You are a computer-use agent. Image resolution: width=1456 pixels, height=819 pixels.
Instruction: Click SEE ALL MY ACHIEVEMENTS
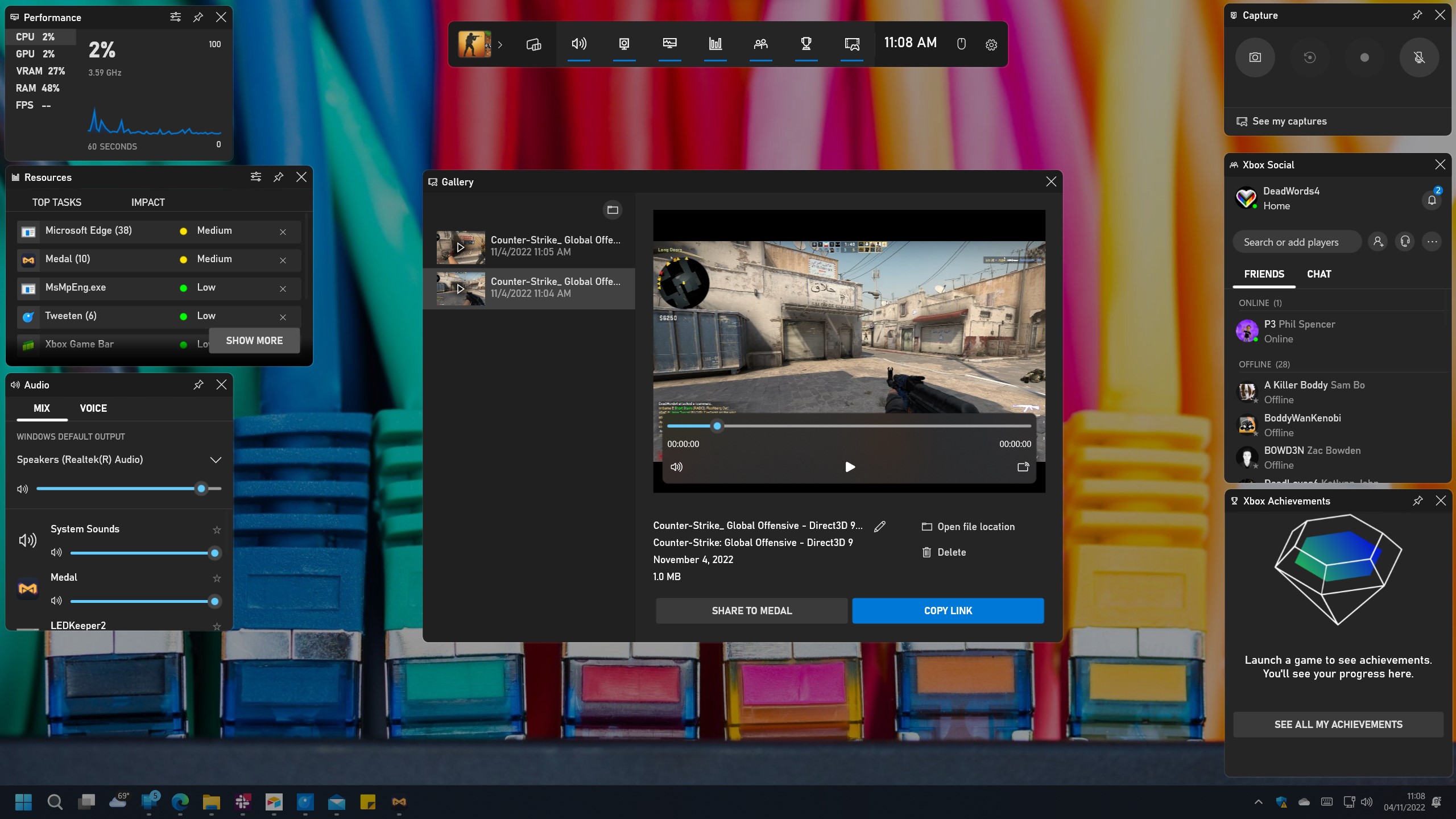coord(1338,724)
